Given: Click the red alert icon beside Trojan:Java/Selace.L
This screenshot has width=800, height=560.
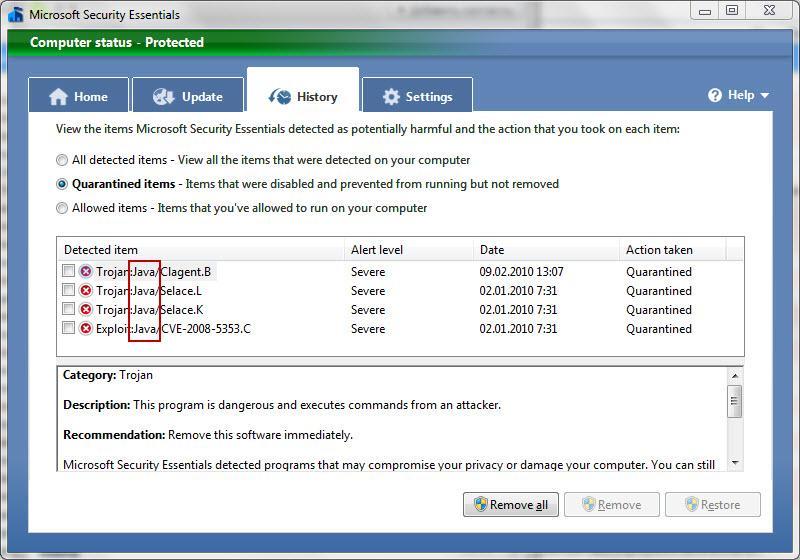Looking at the screenshot, I should [86, 291].
